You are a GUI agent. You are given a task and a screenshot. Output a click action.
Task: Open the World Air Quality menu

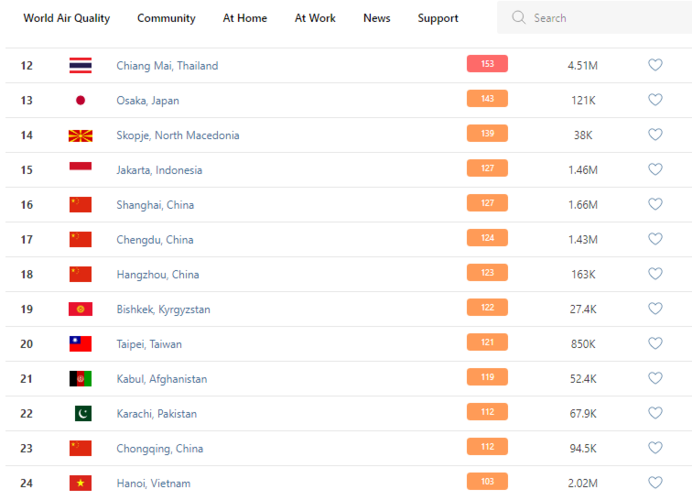67,18
